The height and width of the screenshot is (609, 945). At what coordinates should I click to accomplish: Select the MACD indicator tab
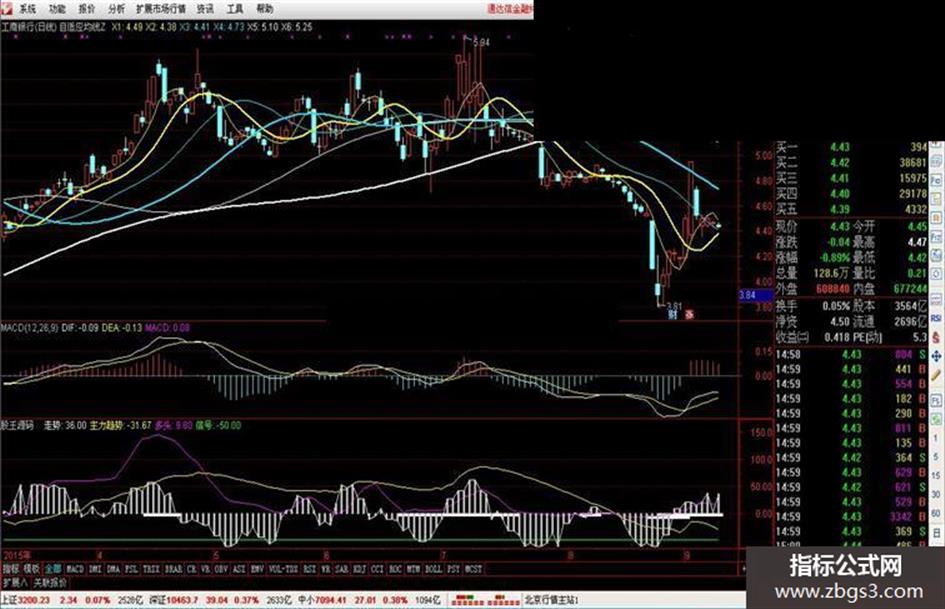75,569
